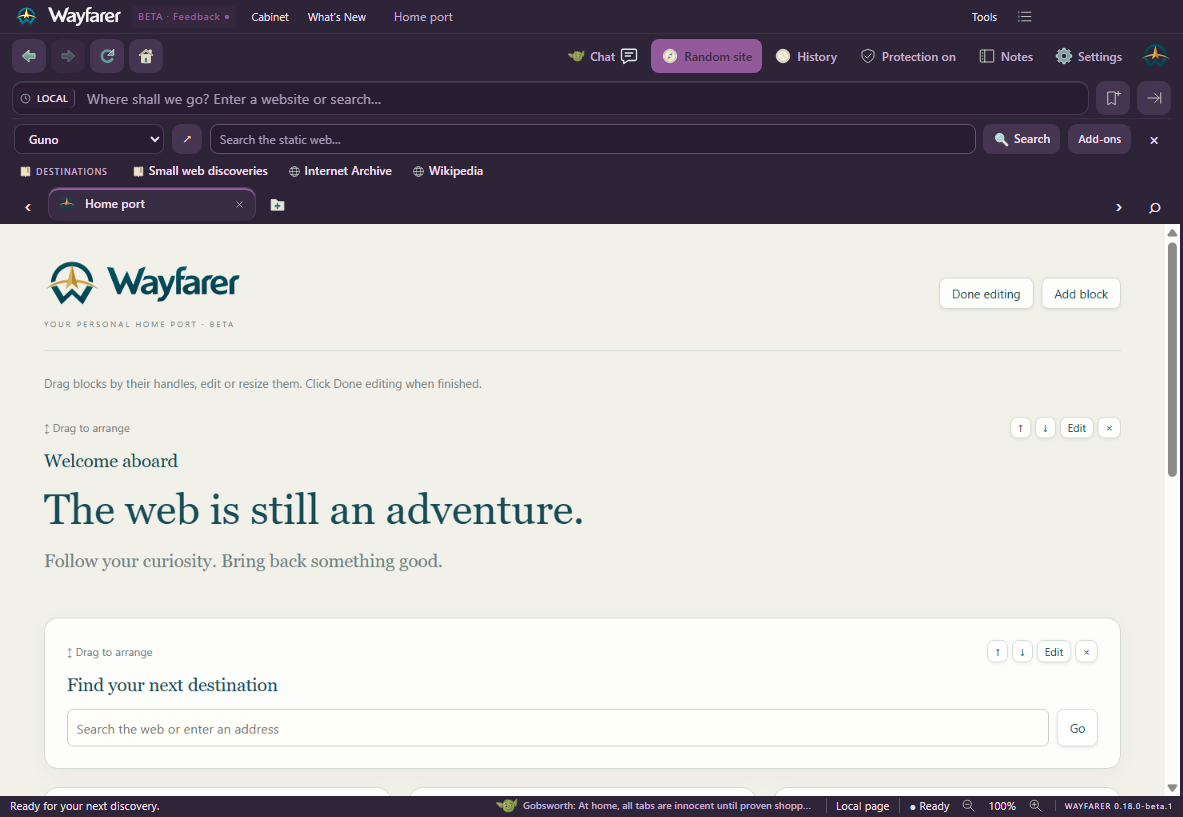Focus Search the web or enter address field
Screen dimensions: 1183x817
558,728
